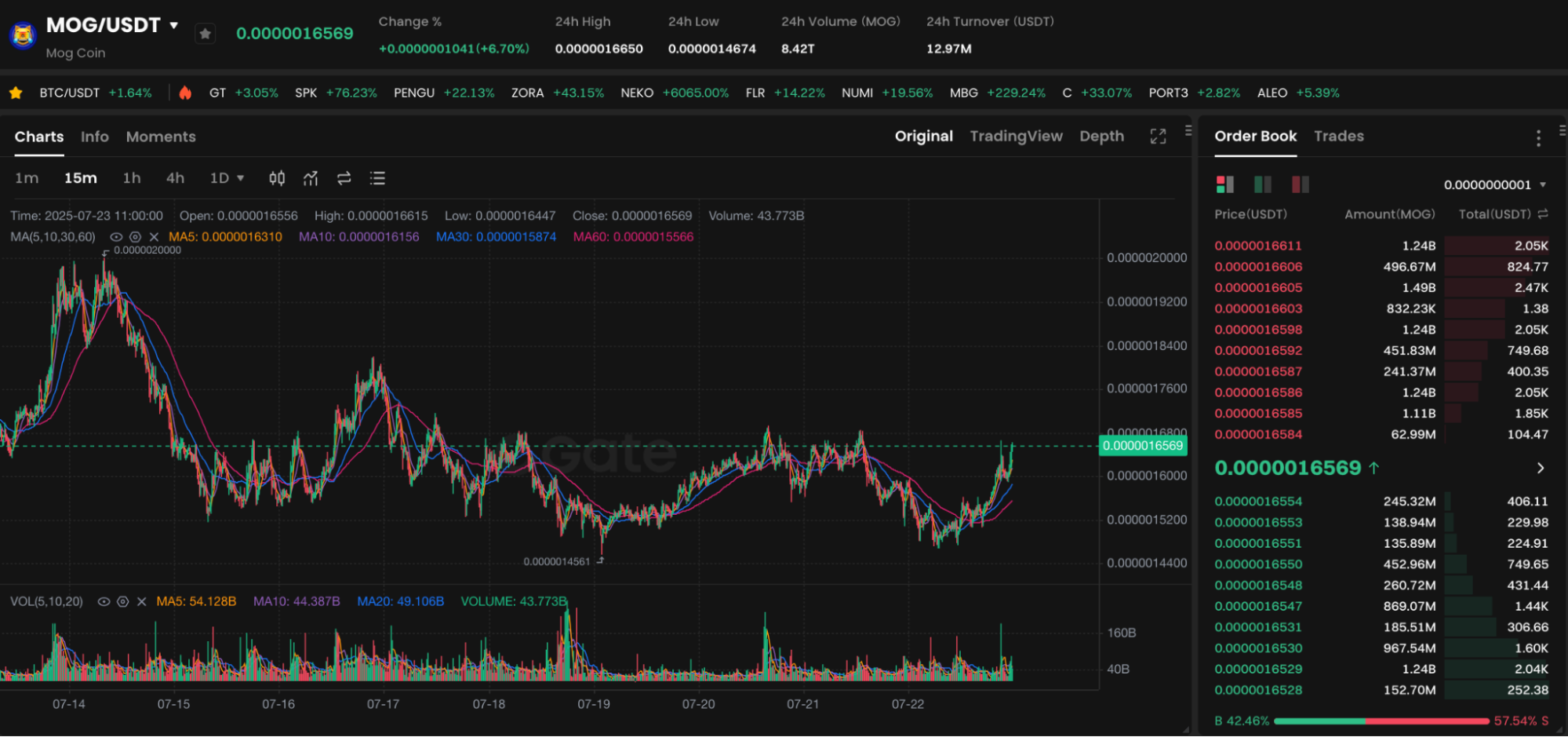The height and width of the screenshot is (737, 1568).
Task: Open ZORA ticker link
Action: [558, 93]
